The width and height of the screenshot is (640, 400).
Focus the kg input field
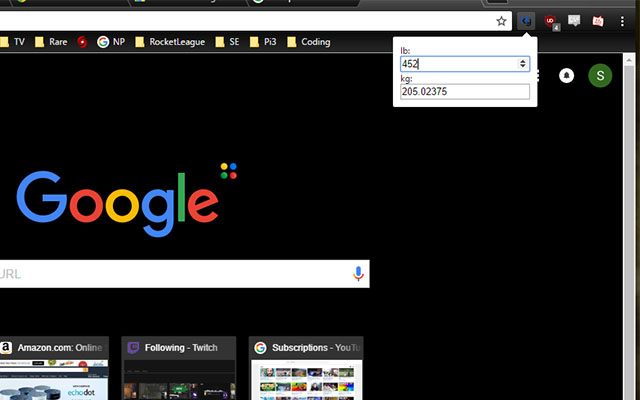pos(465,91)
